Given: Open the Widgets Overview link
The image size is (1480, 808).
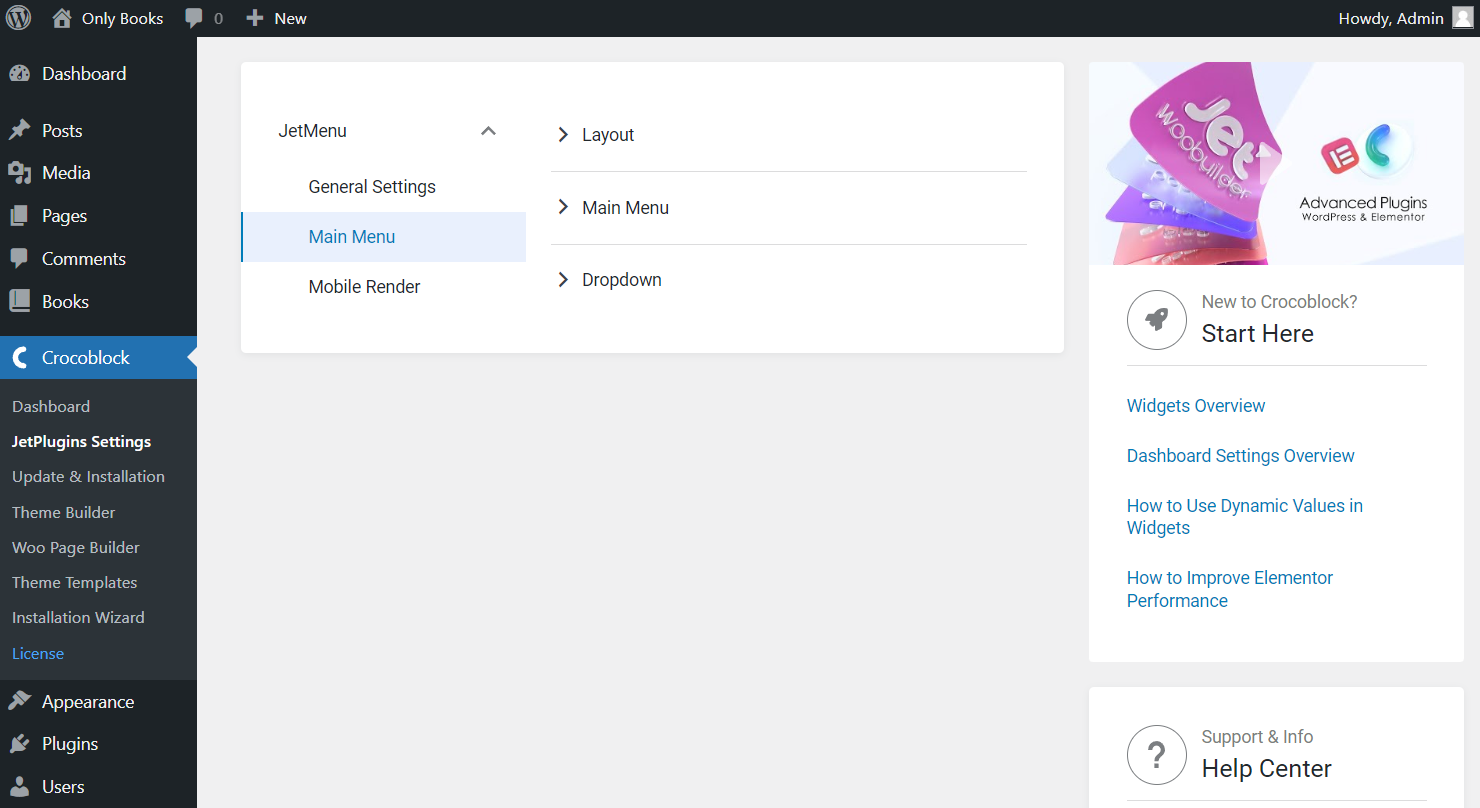Looking at the screenshot, I should (x=1196, y=406).
